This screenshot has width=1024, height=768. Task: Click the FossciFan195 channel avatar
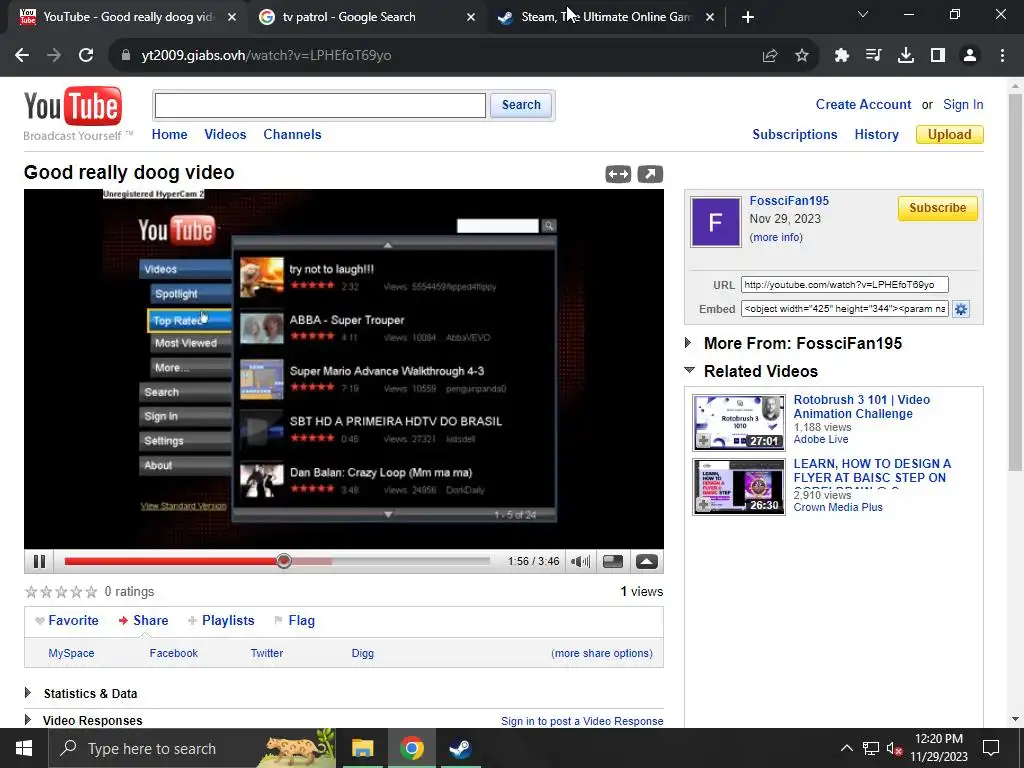click(716, 222)
